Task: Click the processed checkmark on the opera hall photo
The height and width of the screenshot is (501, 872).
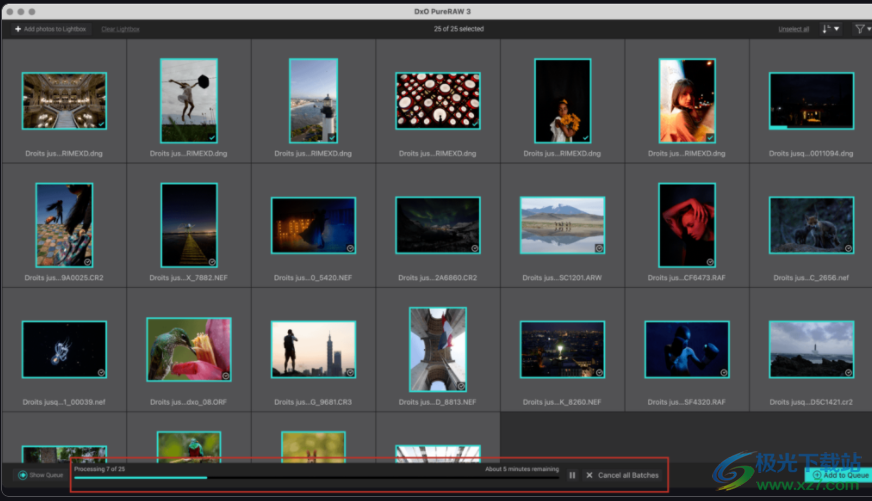Action: click(101, 124)
